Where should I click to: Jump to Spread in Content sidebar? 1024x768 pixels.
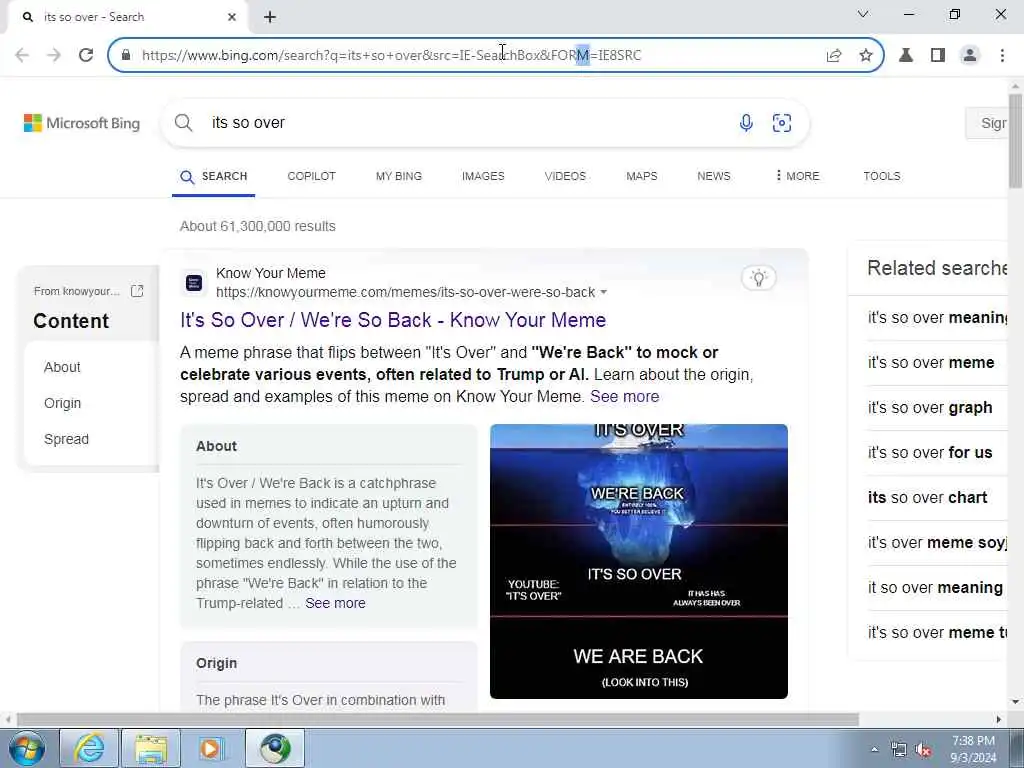[x=66, y=439]
